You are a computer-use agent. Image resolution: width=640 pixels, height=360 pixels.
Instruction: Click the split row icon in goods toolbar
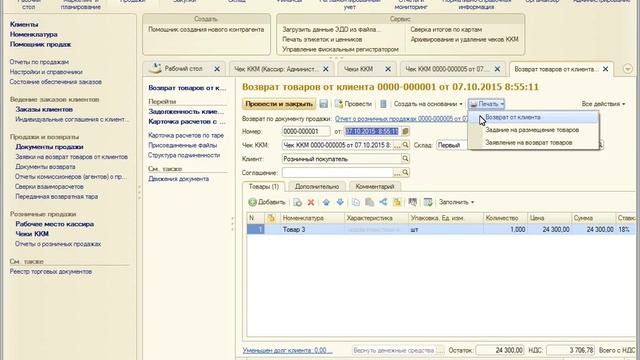click(x=383, y=202)
